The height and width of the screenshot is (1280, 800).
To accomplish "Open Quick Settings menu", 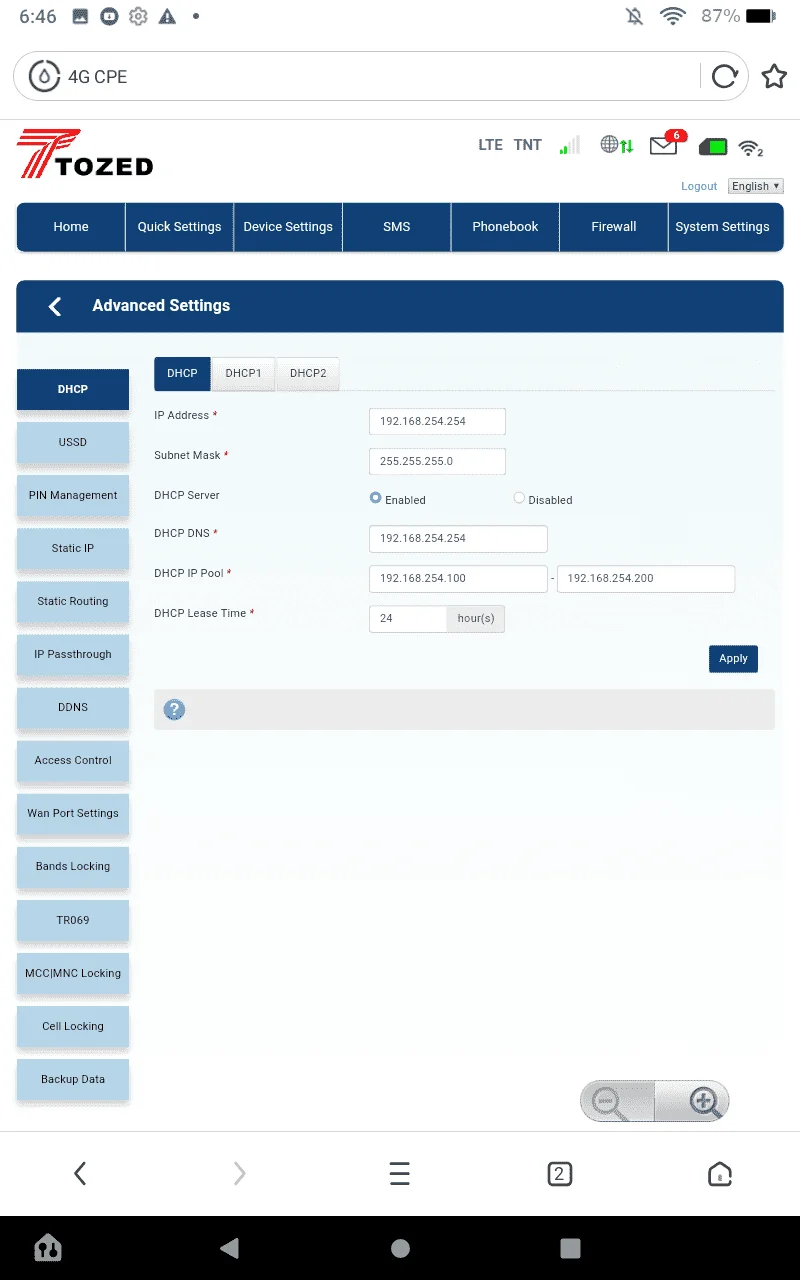I will tap(179, 227).
